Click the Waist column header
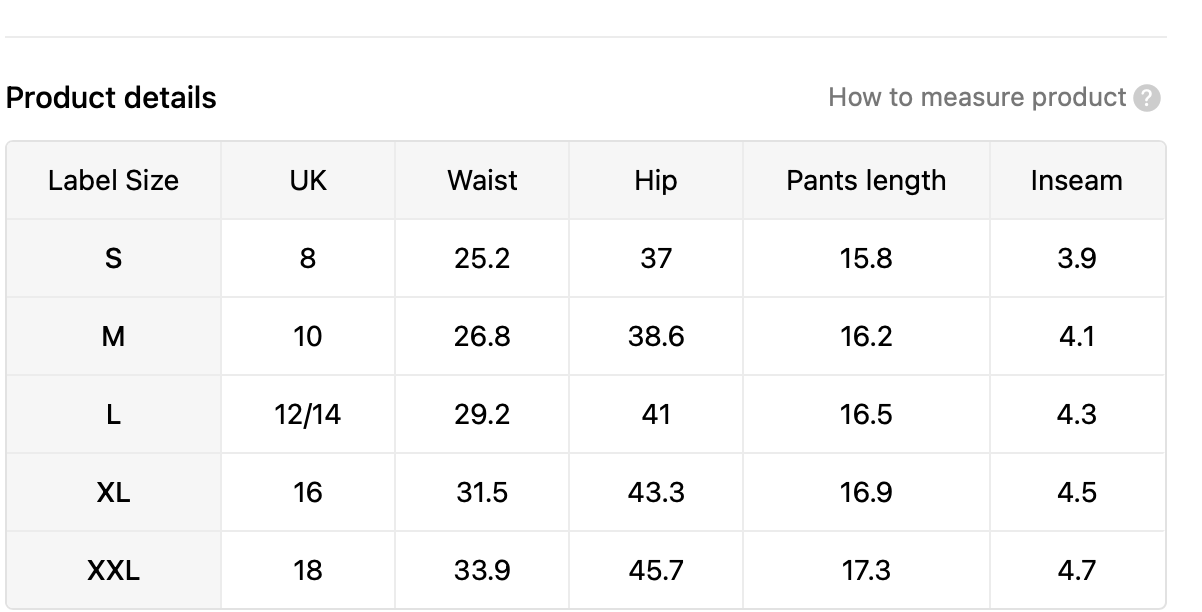The height and width of the screenshot is (612, 1202). click(x=482, y=180)
